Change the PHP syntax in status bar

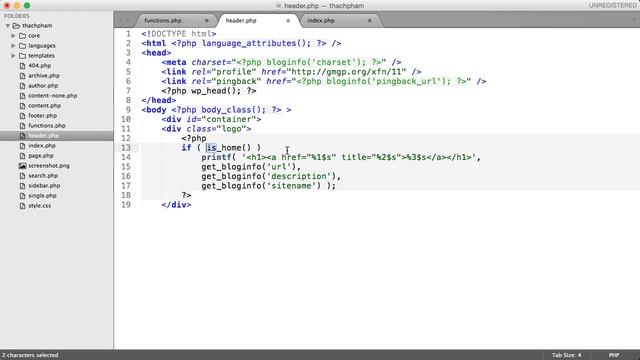pyautogui.click(x=614, y=355)
